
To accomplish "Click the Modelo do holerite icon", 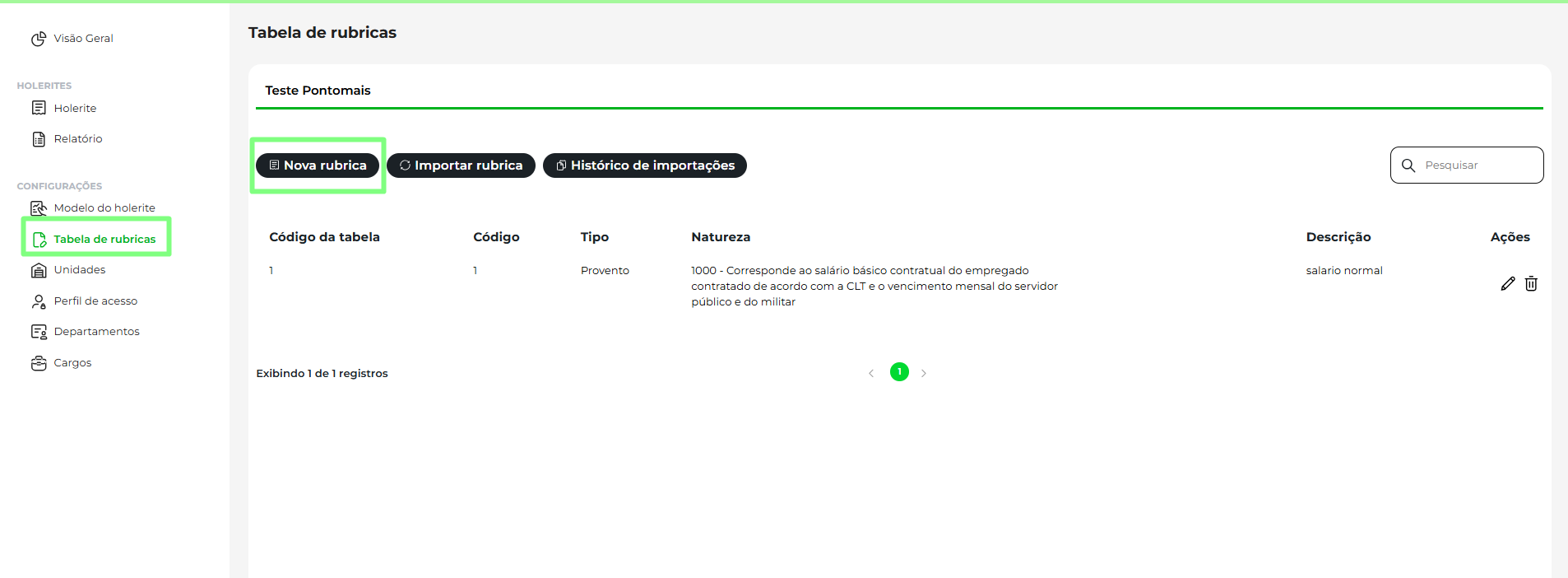I will point(39,208).
